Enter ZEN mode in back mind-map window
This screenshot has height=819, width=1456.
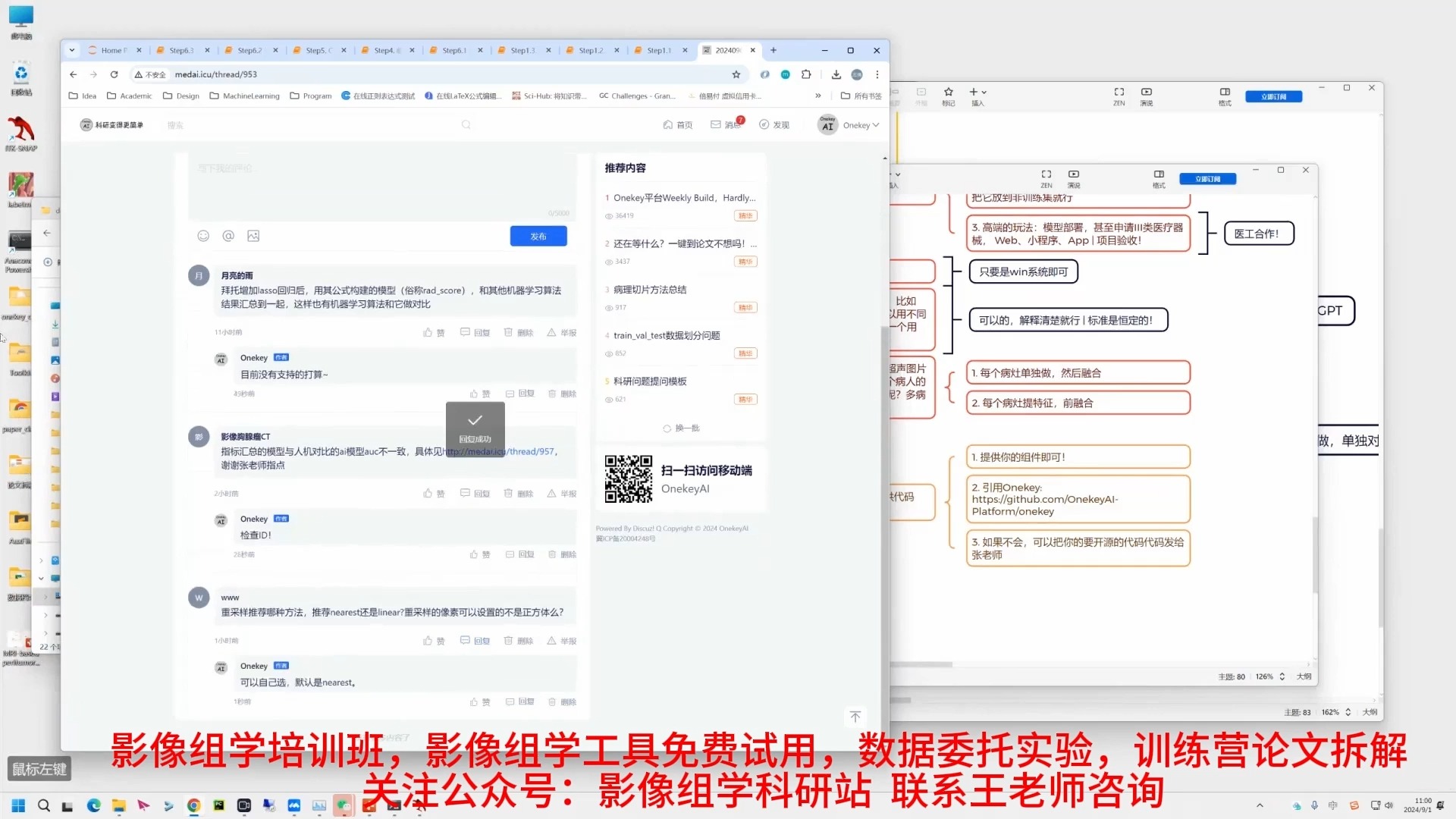pos(1119,96)
